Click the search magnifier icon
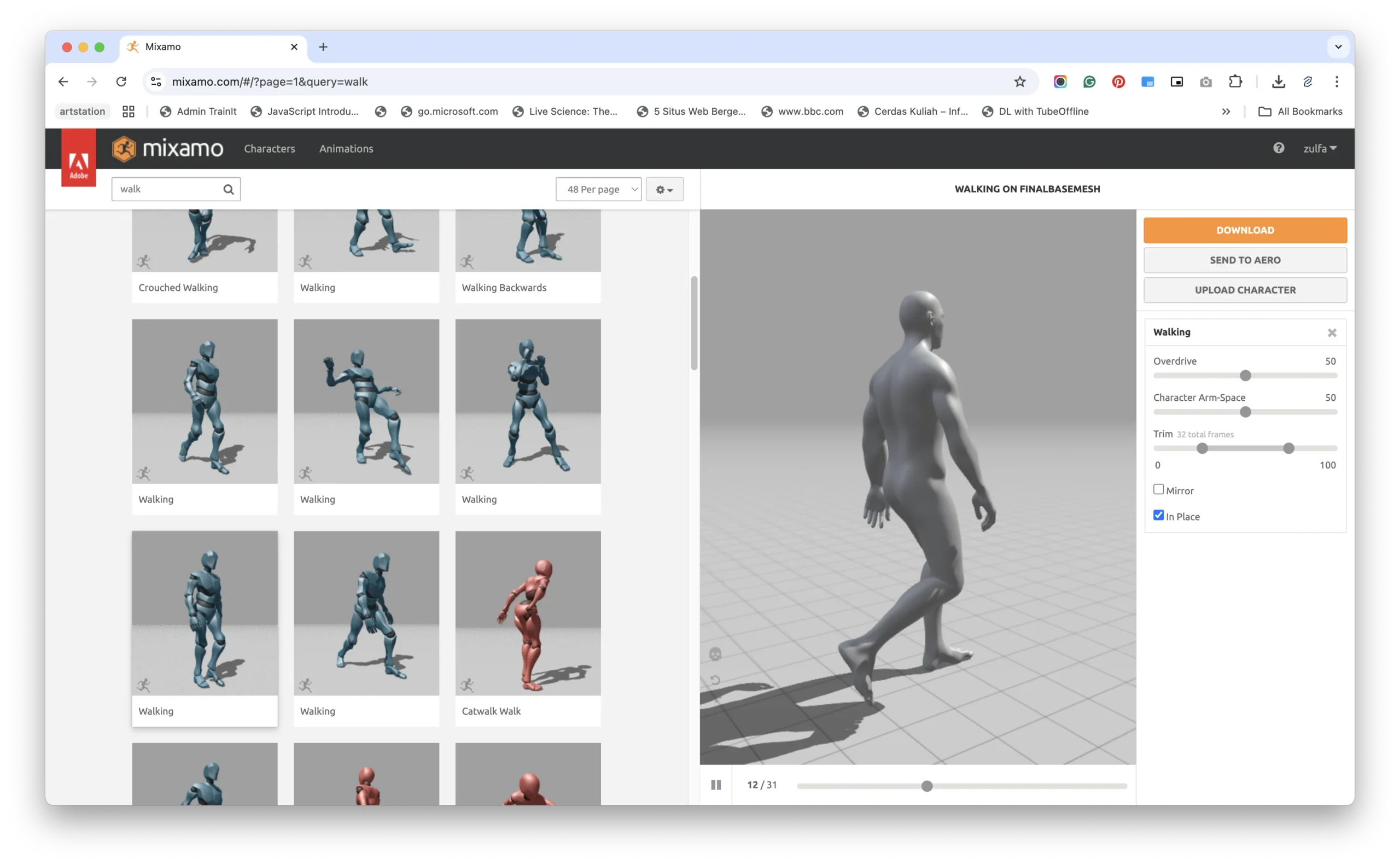1400x865 pixels. coord(228,189)
